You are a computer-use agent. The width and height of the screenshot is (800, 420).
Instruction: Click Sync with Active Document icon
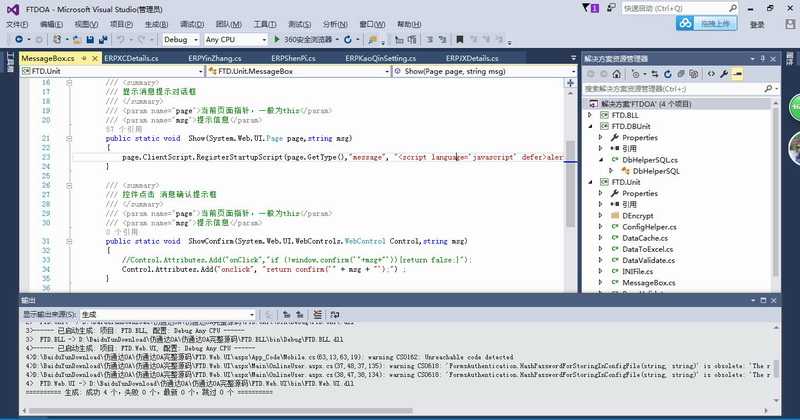655,74
